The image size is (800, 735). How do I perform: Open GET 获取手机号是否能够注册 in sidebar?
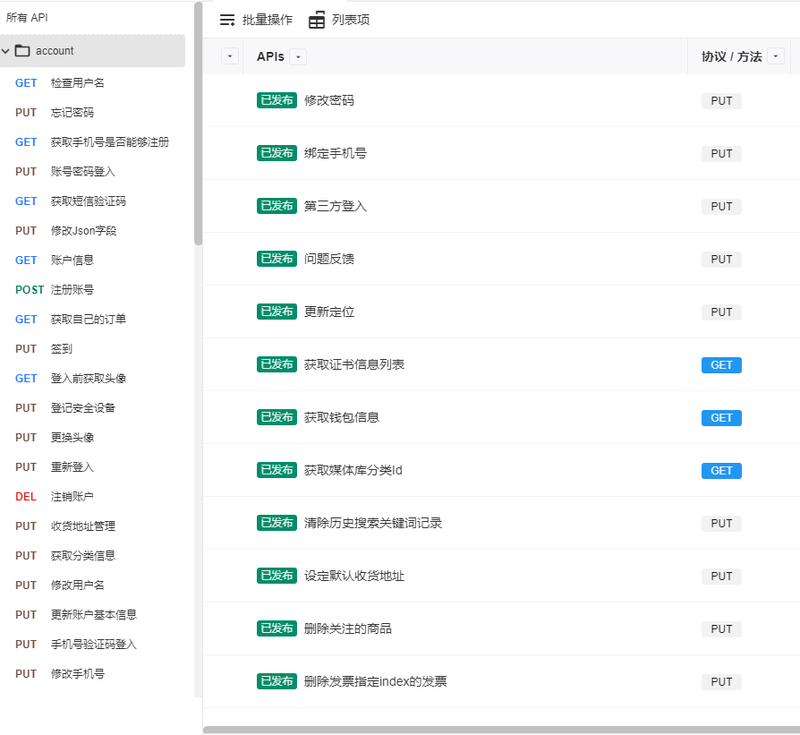pyautogui.click(x=92, y=142)
